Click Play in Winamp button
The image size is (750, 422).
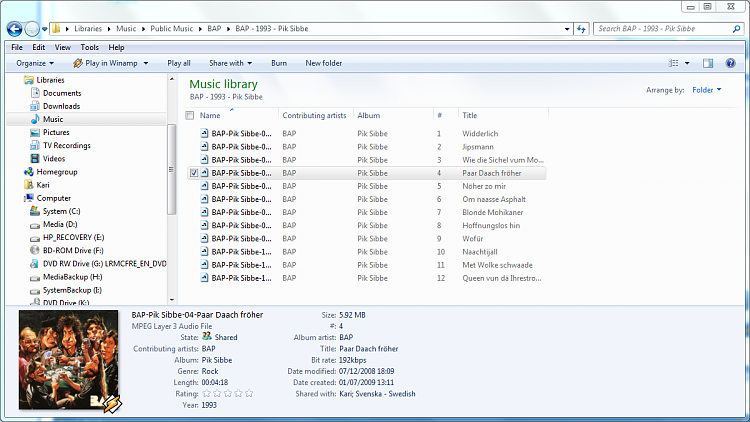coord(105,63)
